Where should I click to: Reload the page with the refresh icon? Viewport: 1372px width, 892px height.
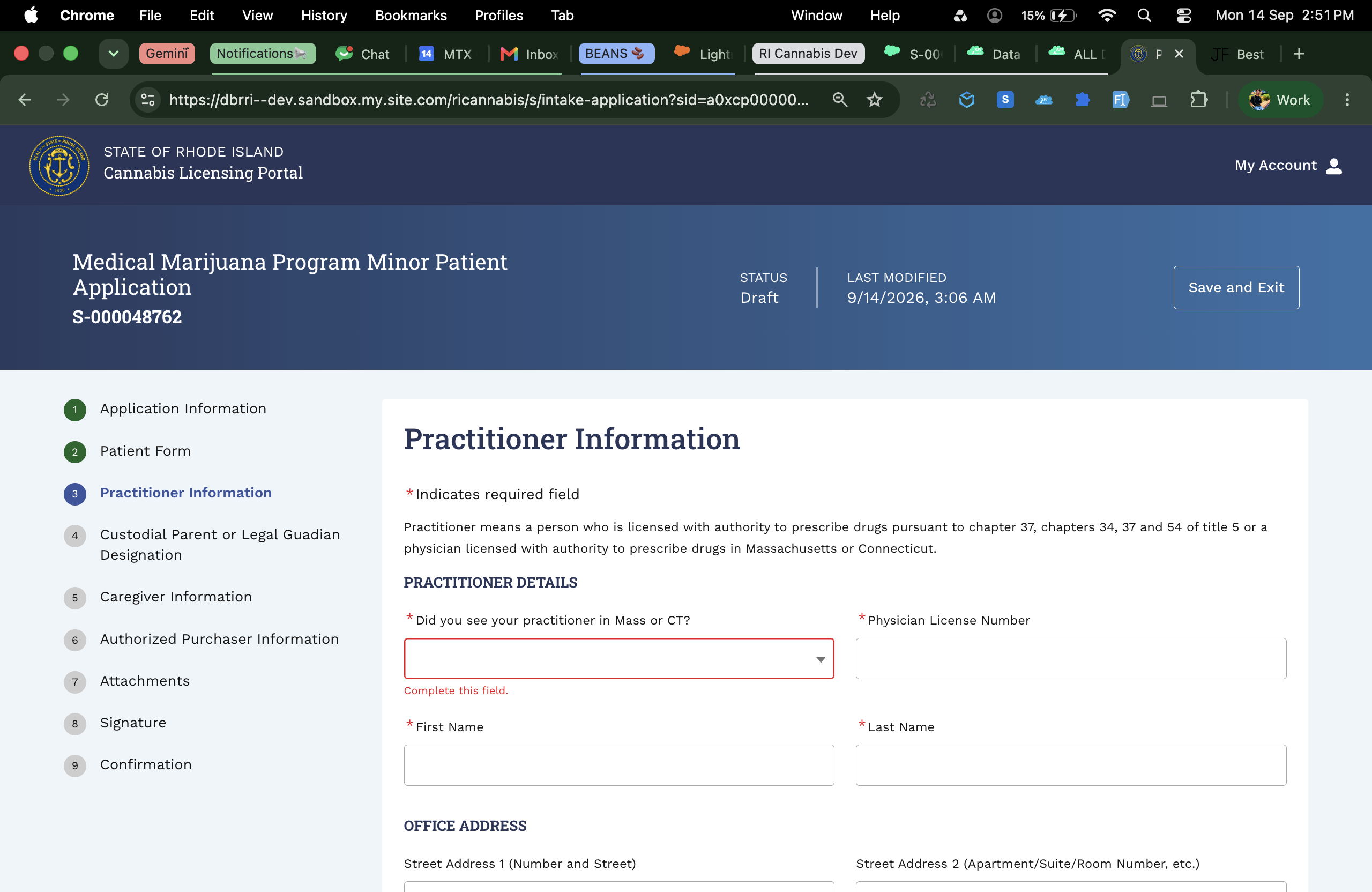click(x=102, y=100)
